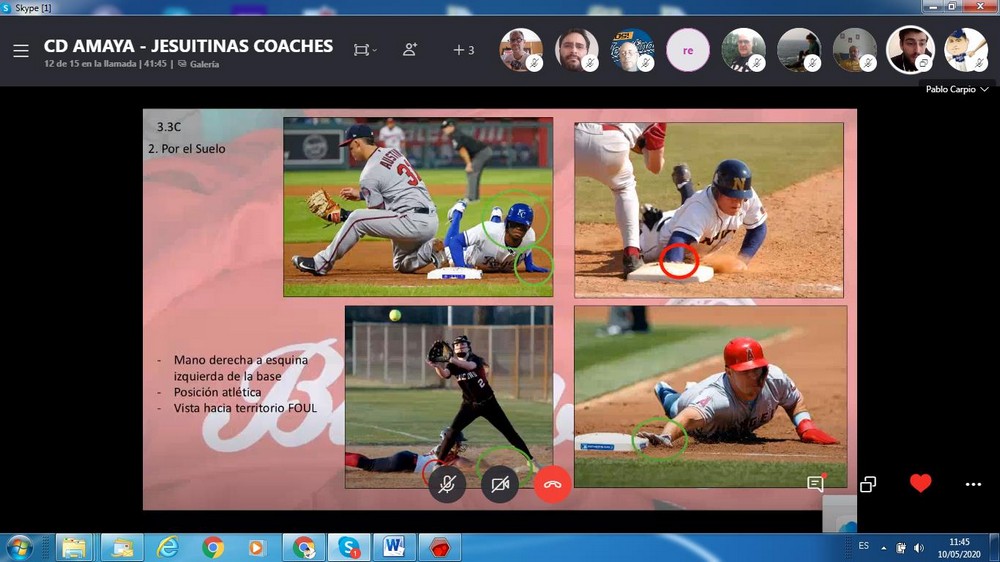Click the Galería view label

pos(204,64)
